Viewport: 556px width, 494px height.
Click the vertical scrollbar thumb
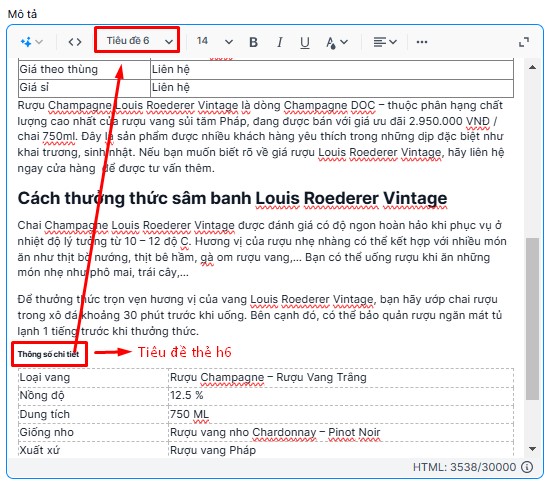532,318
